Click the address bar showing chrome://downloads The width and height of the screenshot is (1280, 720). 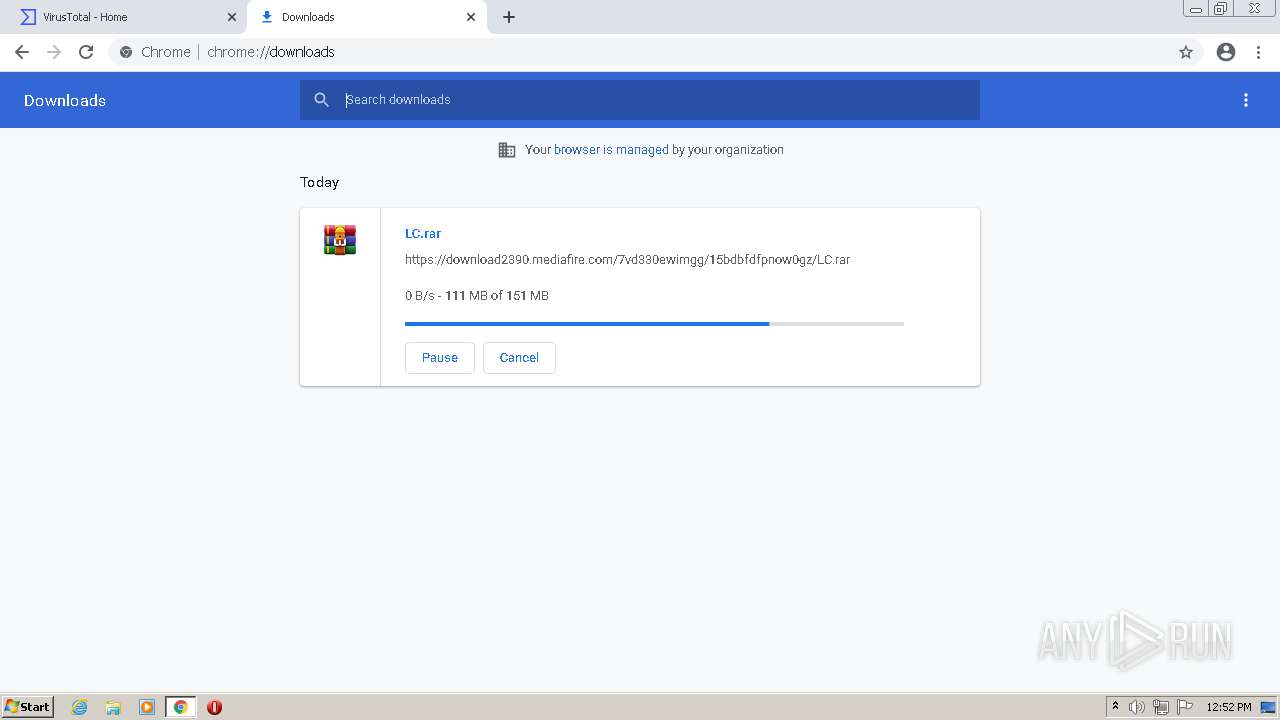[x=640, y=52]
